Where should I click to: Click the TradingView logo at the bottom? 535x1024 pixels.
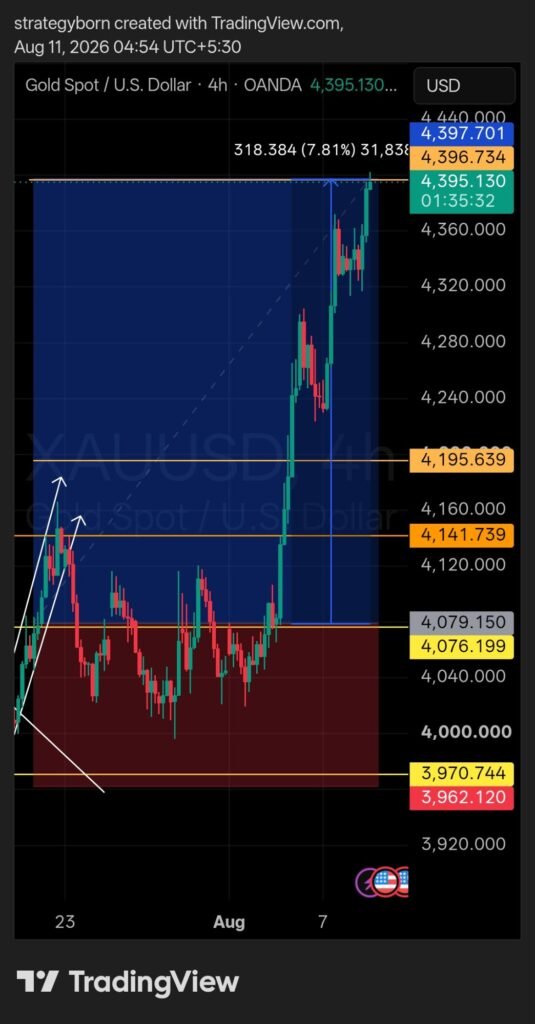(x=127, y=982)
